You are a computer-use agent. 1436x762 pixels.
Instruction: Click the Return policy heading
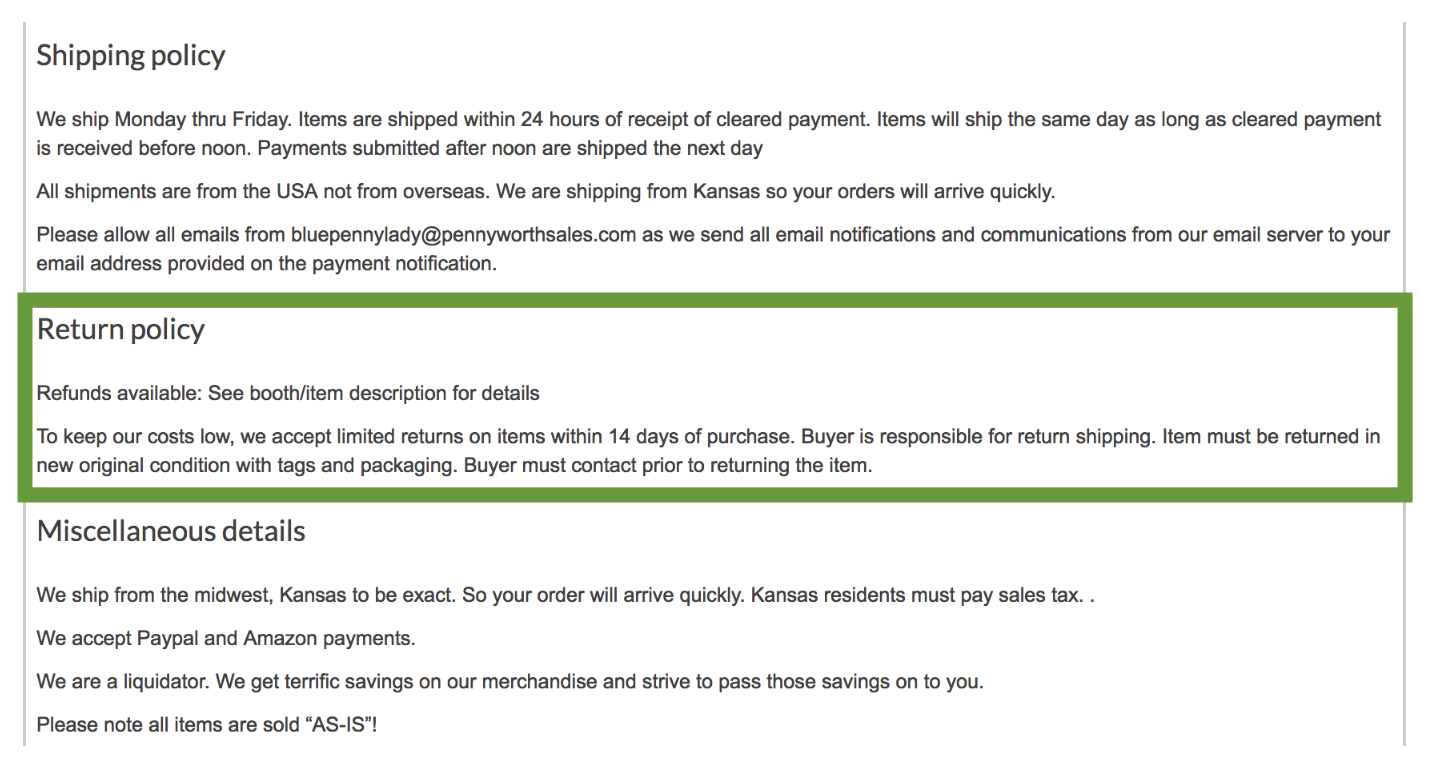121,330
